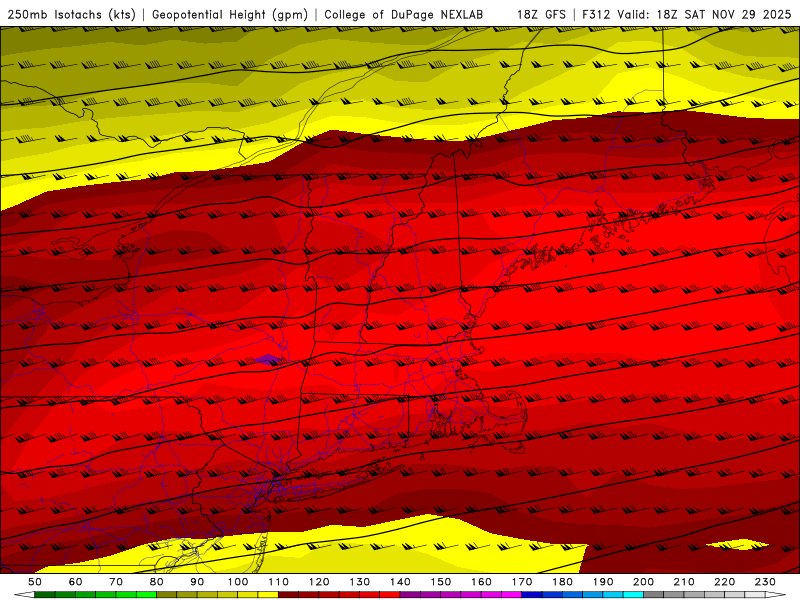Image resolution: width=800 pixels, height=600 pixels.
Task: Click the '110' legend value
Action: point(279,582)
